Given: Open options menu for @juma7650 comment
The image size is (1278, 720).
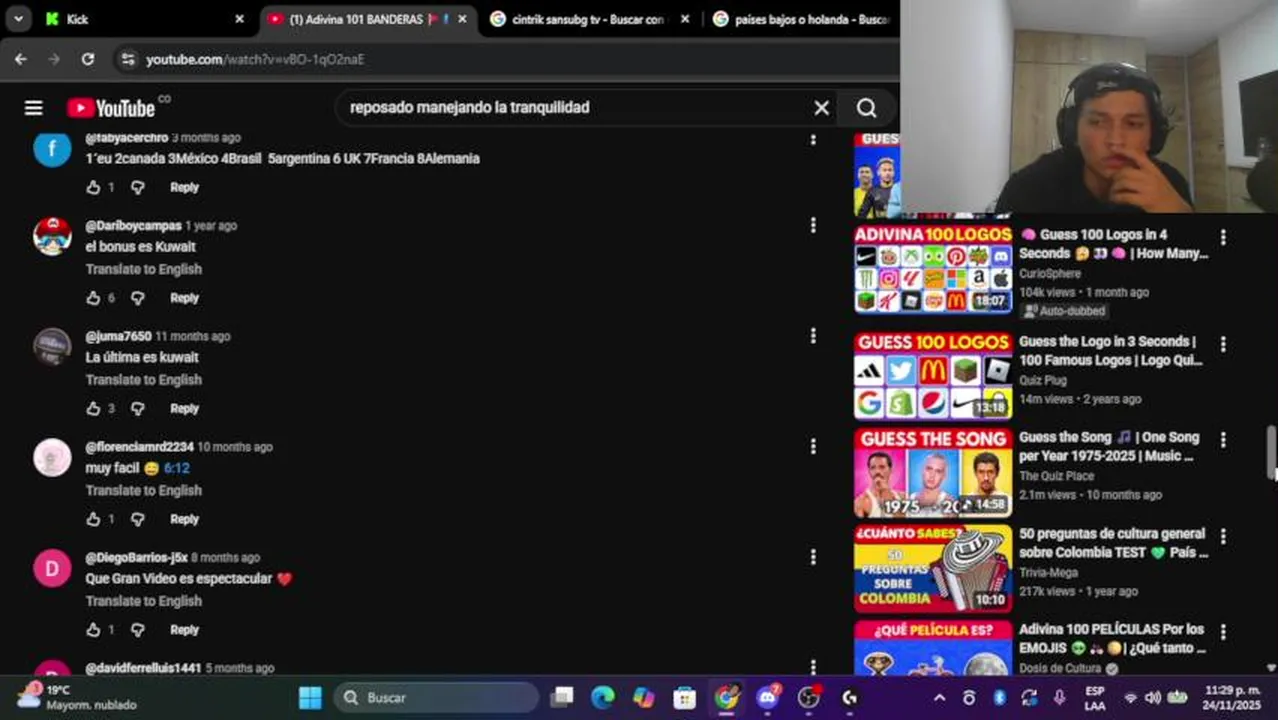Looking at the screenshot, I should point(813,336).
